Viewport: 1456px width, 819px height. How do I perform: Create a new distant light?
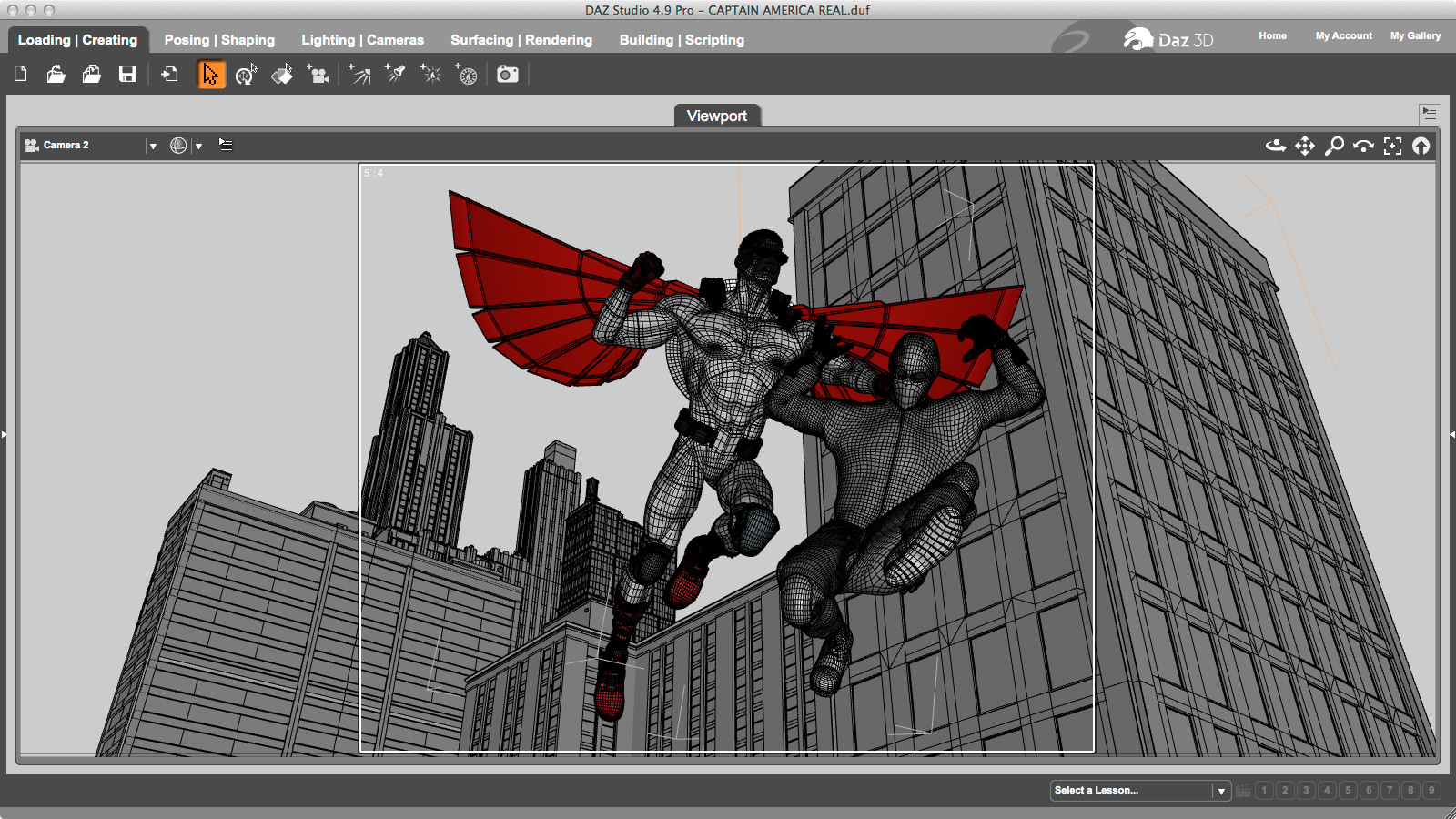(x=359, y=74)
